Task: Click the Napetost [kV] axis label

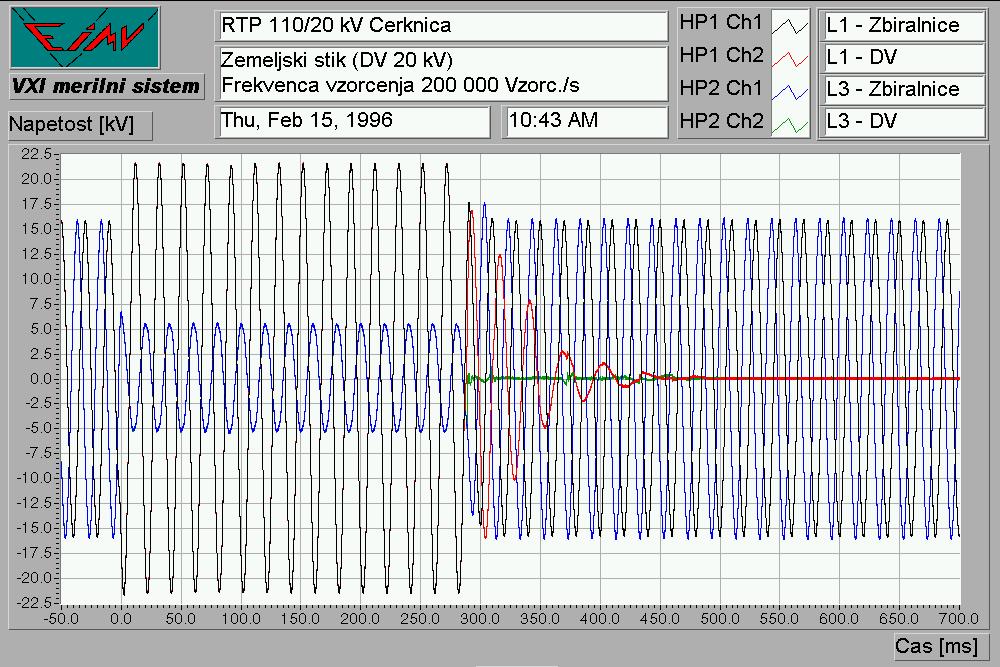Action: pyautogui.click(x=80, y=125)
